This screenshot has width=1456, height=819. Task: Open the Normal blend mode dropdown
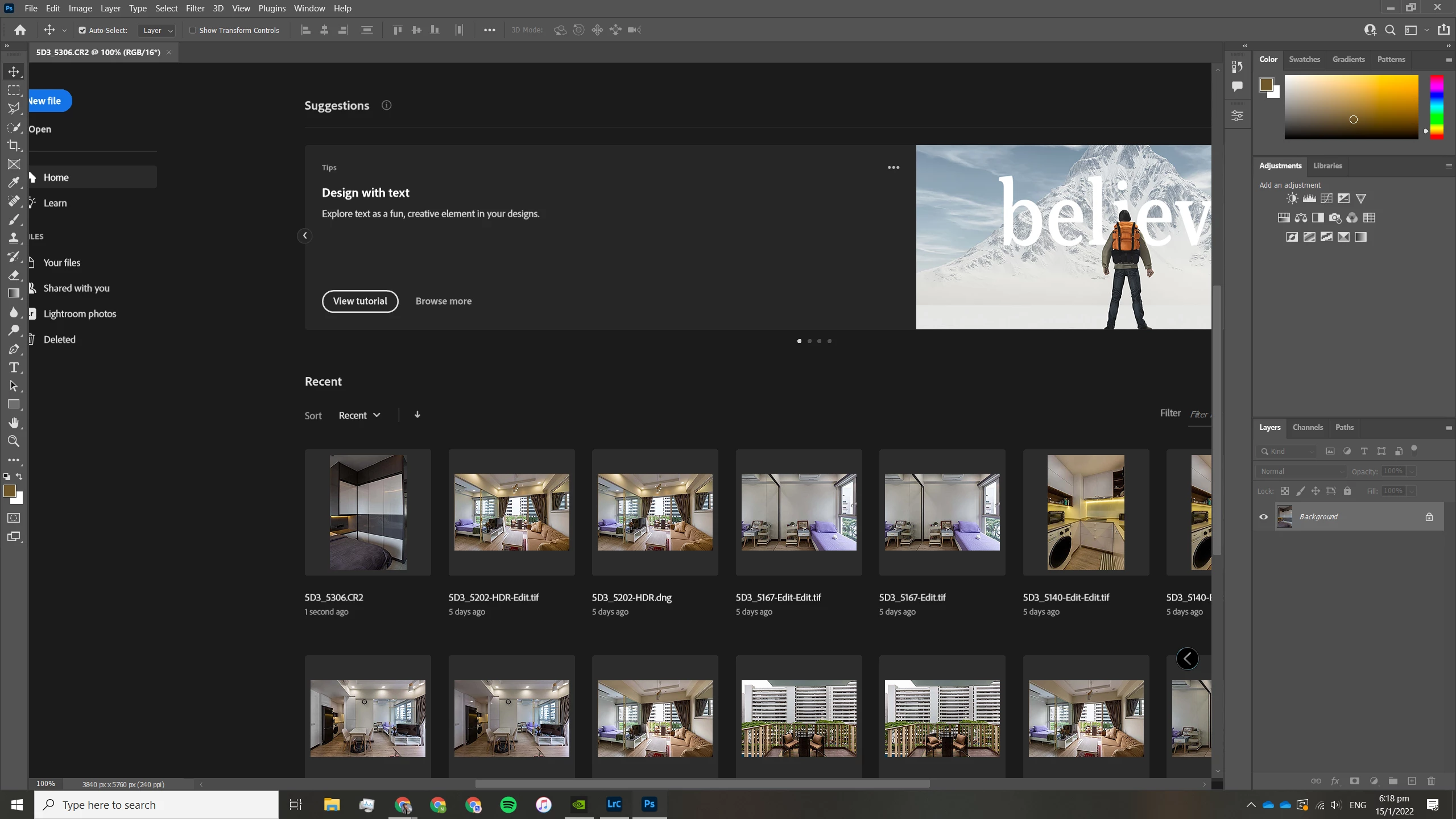click(x=1301, y=471)
